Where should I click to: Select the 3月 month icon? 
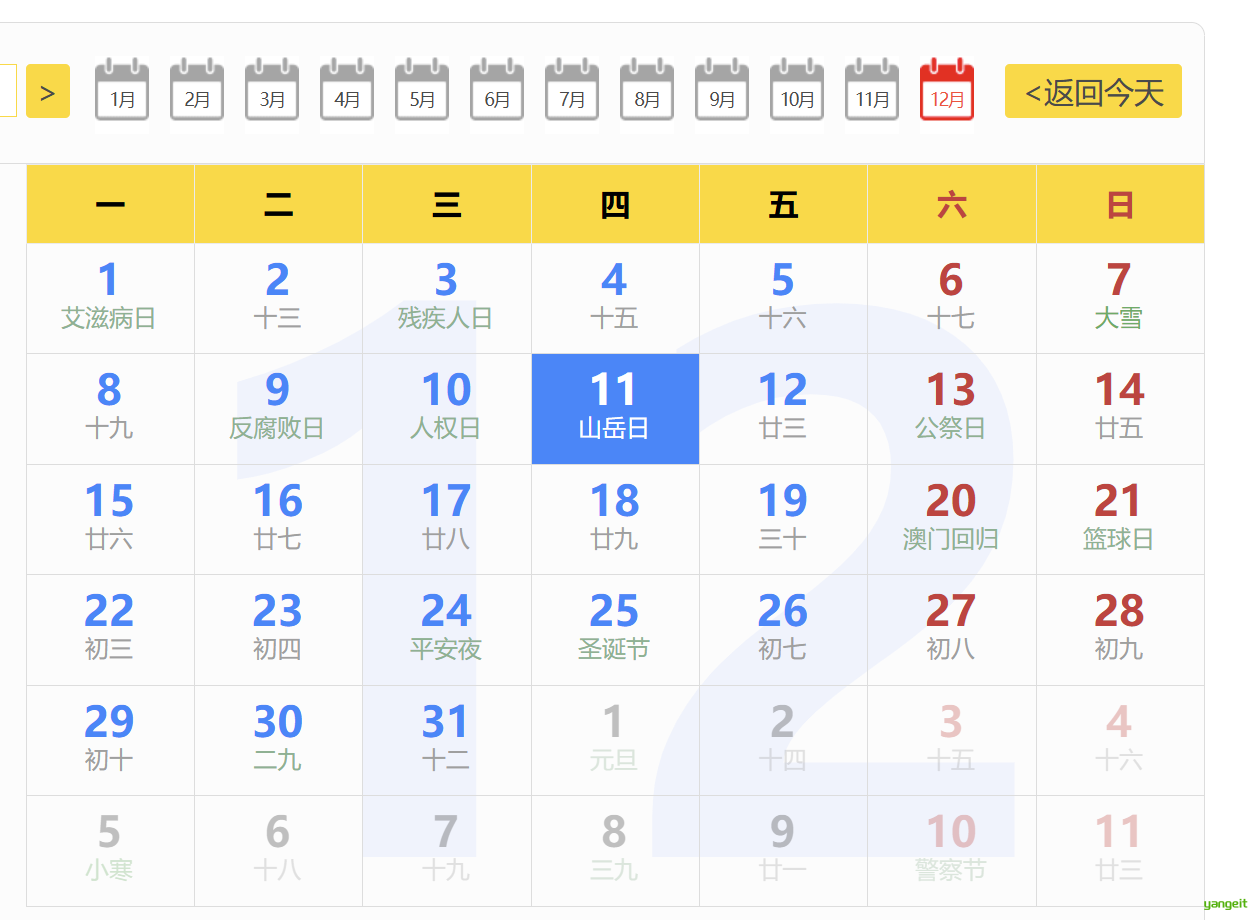coord(272,92)
